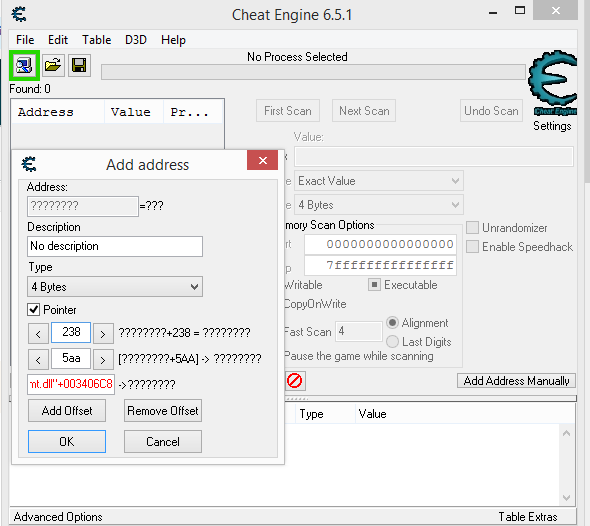This screenshot has height=526, width=590.
Task: Click the scan progress bar
Action: point(313,72)
